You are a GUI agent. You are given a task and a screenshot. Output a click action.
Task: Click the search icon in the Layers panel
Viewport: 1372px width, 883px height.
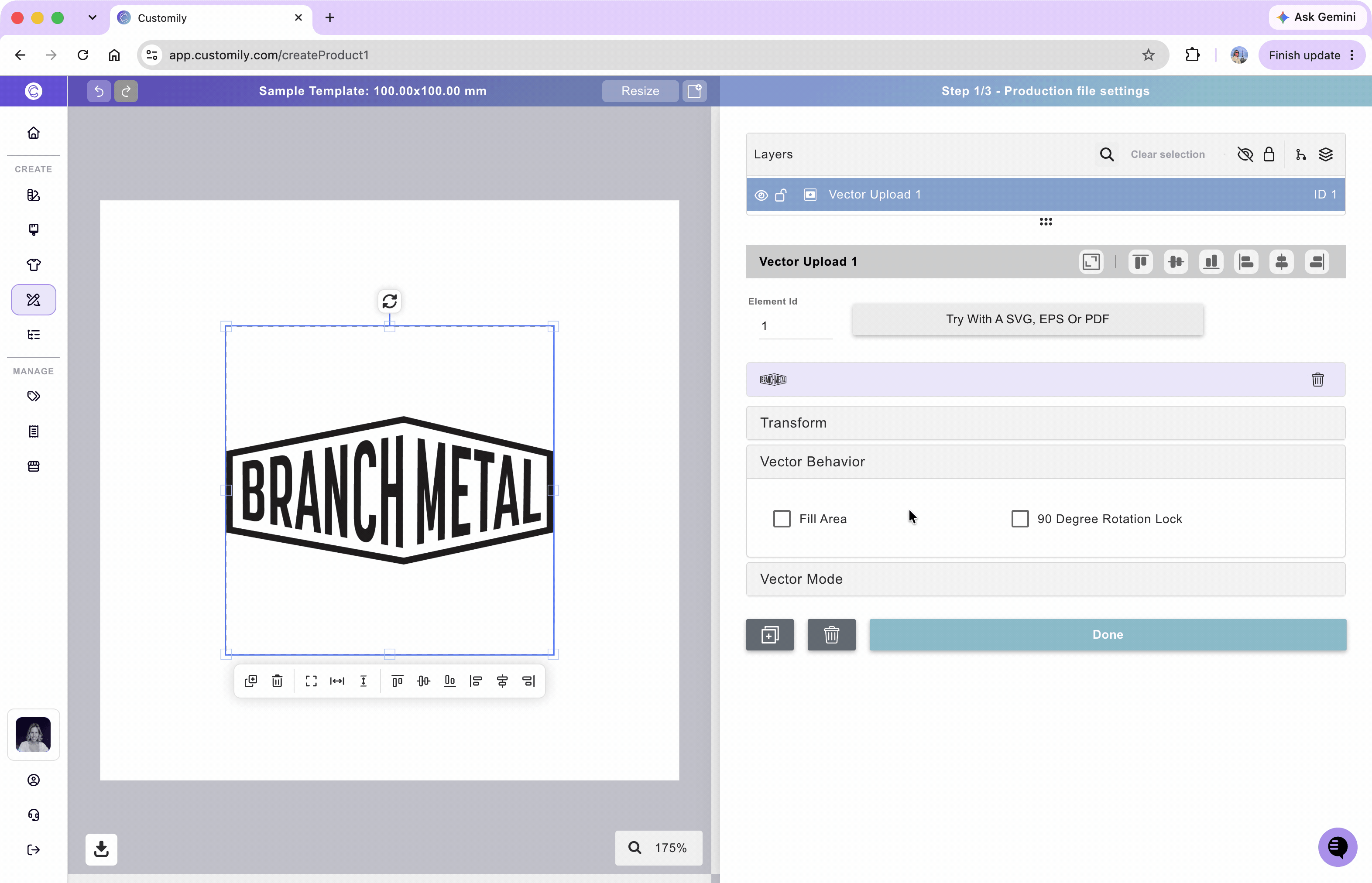click(x=1106, y=154)
